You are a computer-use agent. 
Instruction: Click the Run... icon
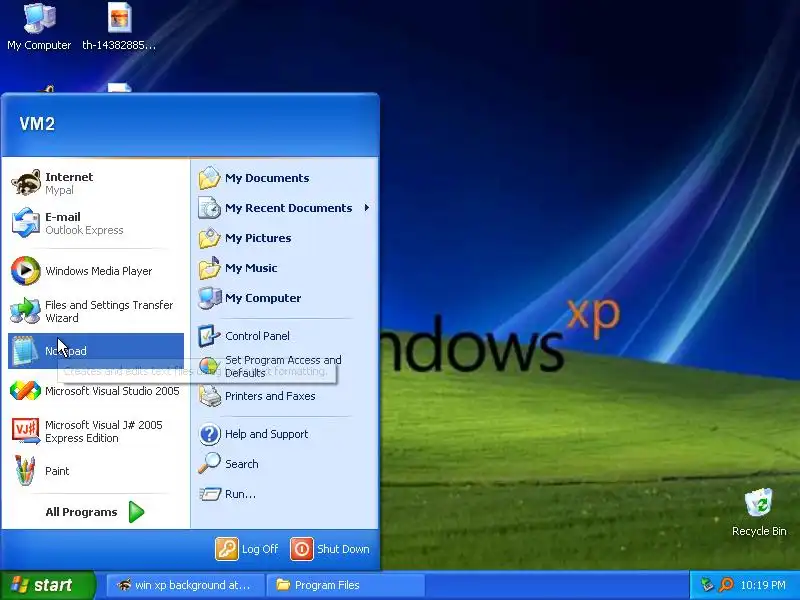tap(209, 494)
